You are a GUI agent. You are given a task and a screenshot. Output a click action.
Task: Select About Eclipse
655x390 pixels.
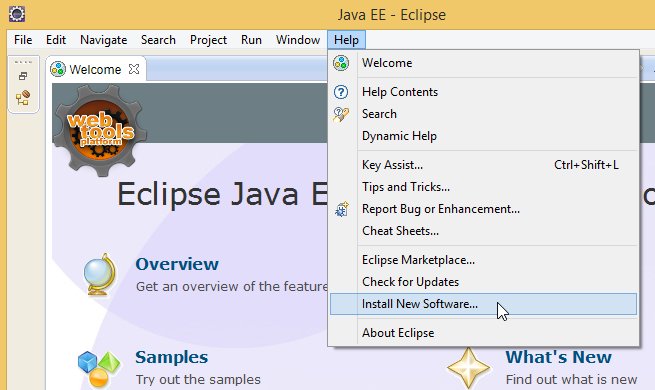click(483, 333)
